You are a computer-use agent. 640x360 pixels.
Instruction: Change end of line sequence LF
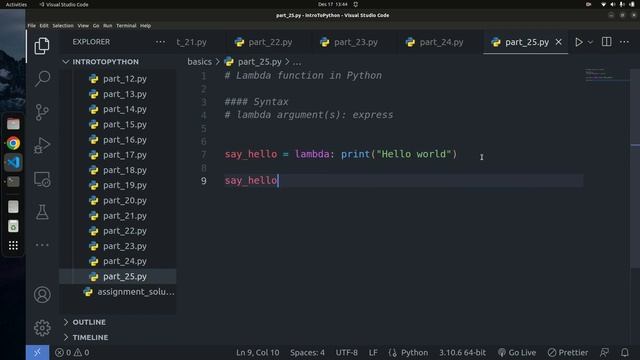click(x=373, y=353)
